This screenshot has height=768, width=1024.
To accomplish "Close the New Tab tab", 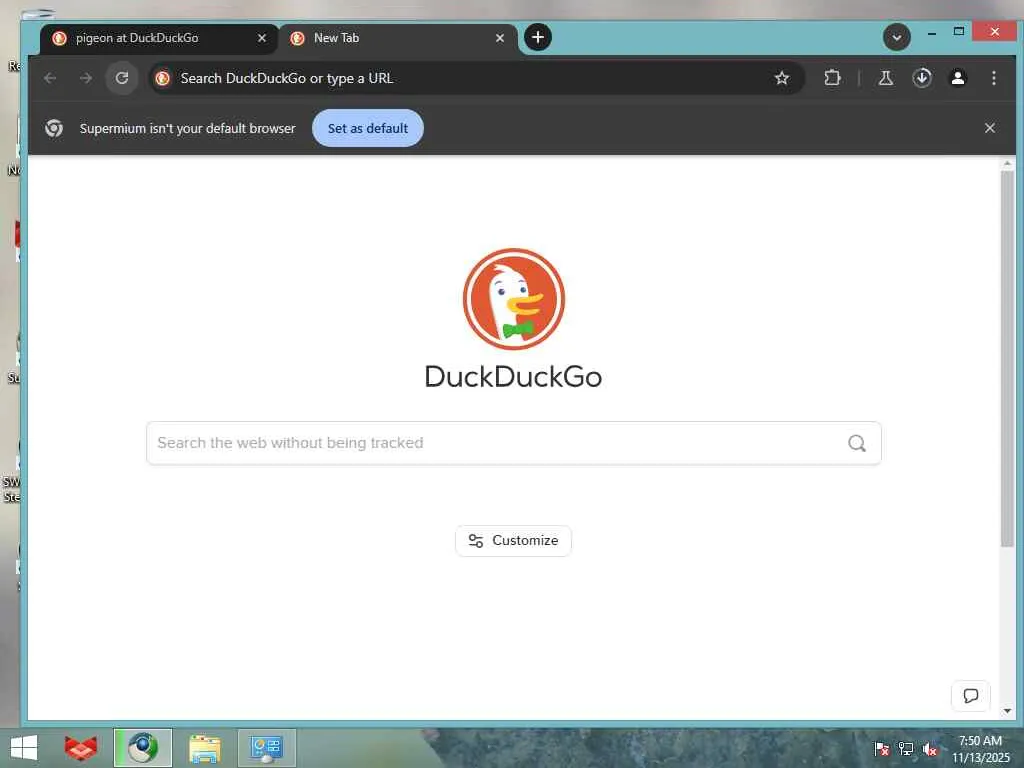I will coord(500,39).
